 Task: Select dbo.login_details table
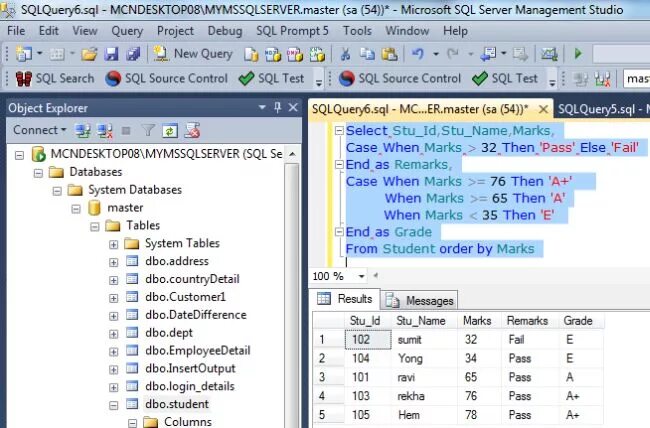tap(190, 386)
